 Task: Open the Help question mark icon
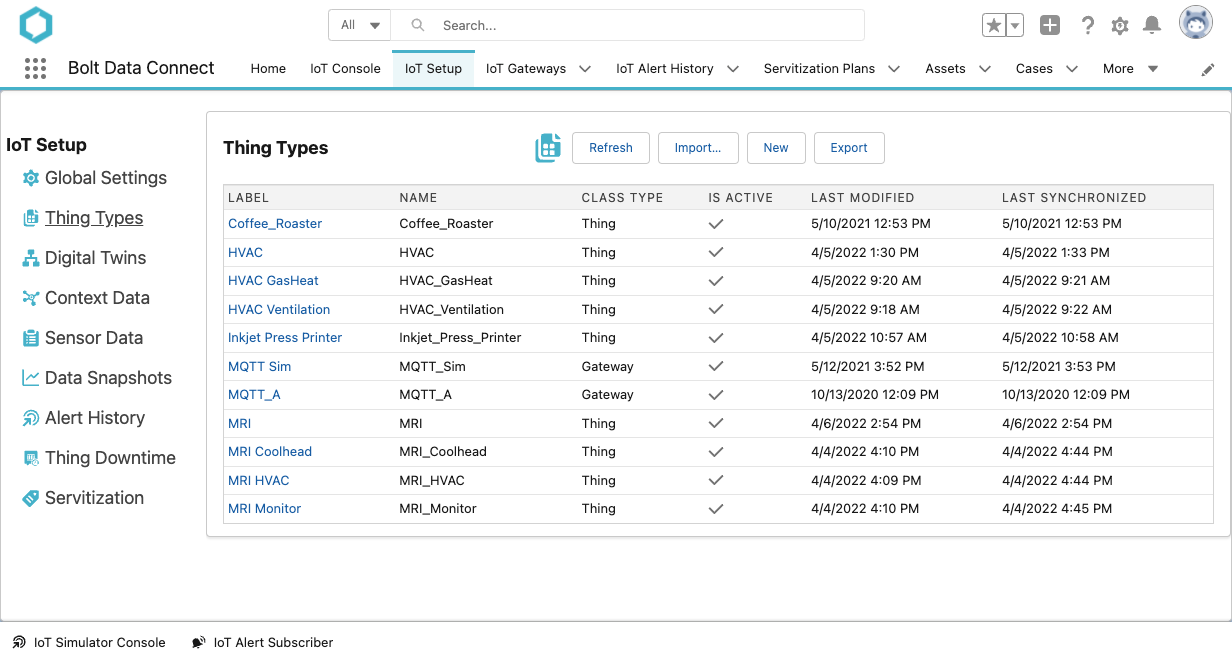(x=1088, y=26)
